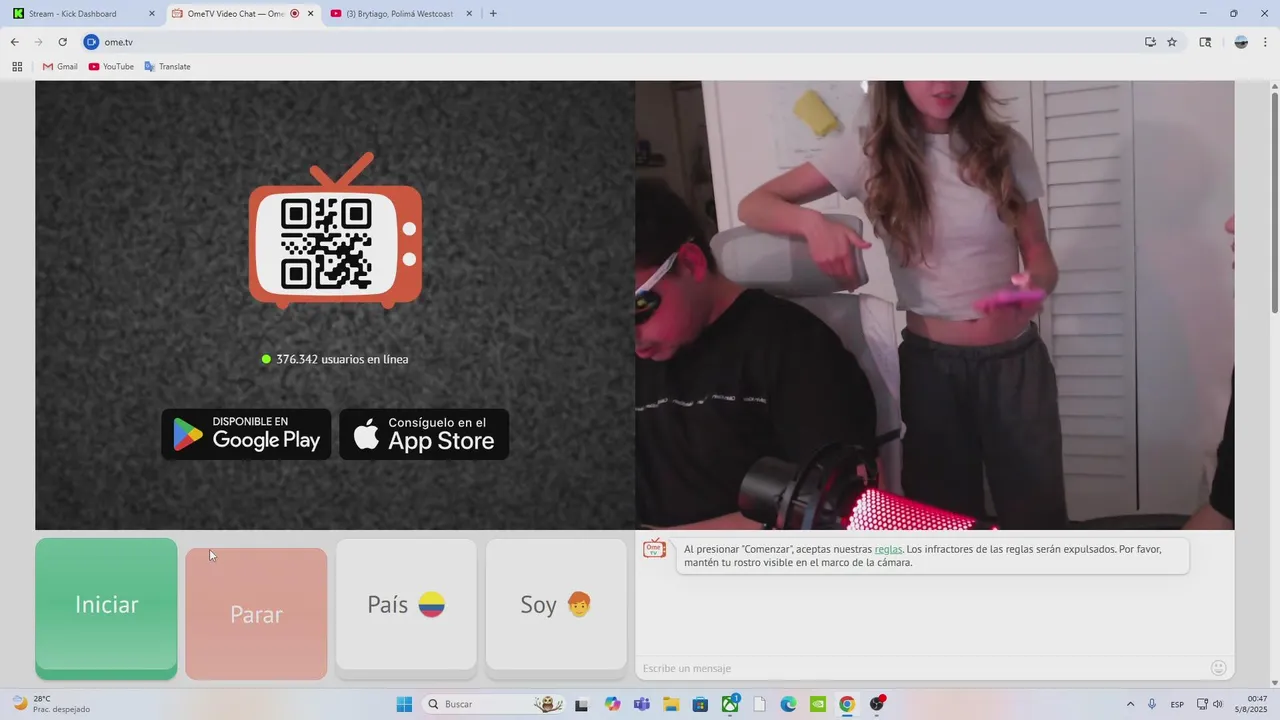The image size is (1280, 720).
Task: Open the blank document icon in taskbar
Action: [759, 704]
